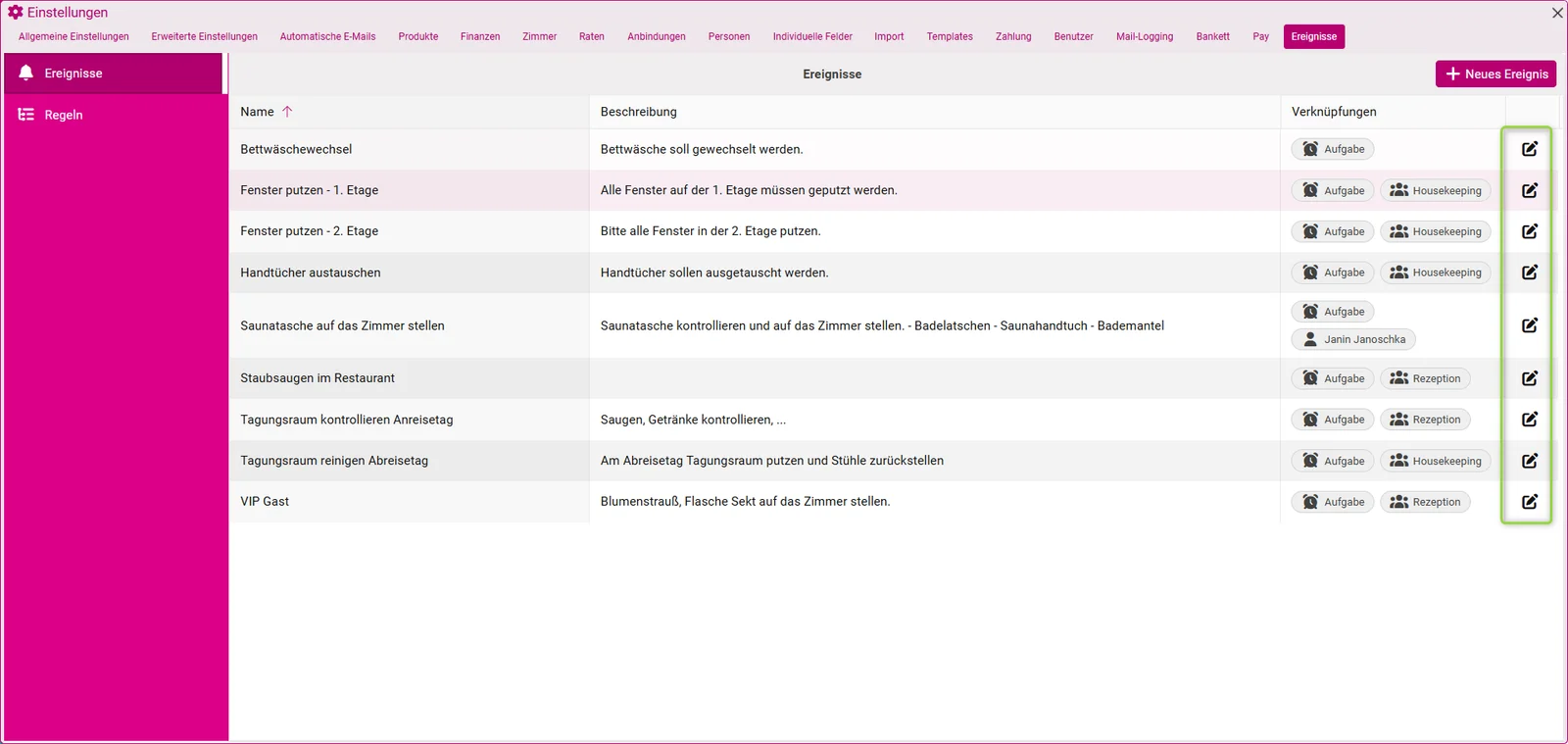Edit the VIP Gast event
1568x744 pixels.
[1529, 502]
